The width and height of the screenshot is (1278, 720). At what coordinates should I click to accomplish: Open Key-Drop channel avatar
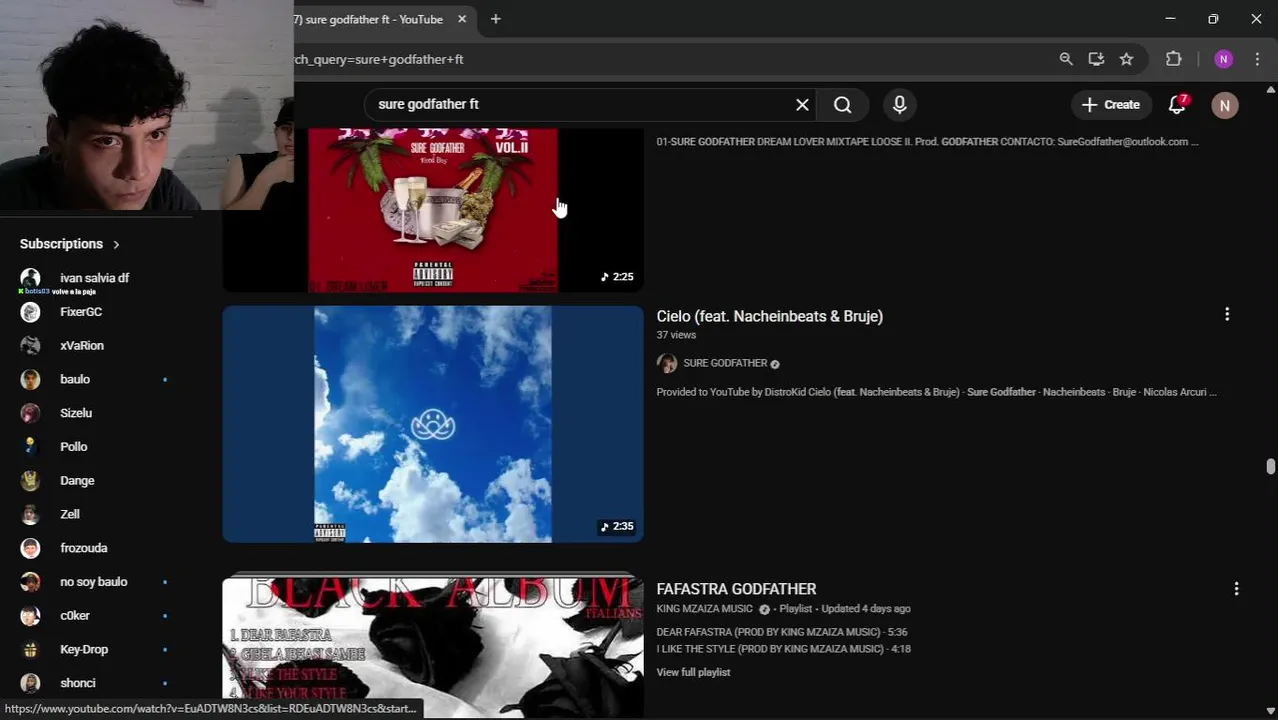click(x=30, y=650)
